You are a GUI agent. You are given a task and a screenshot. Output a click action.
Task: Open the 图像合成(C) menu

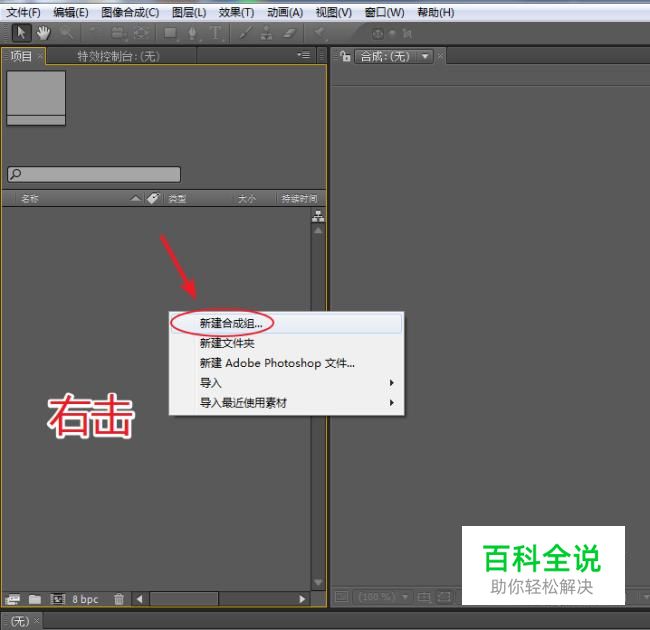point(130,12)
